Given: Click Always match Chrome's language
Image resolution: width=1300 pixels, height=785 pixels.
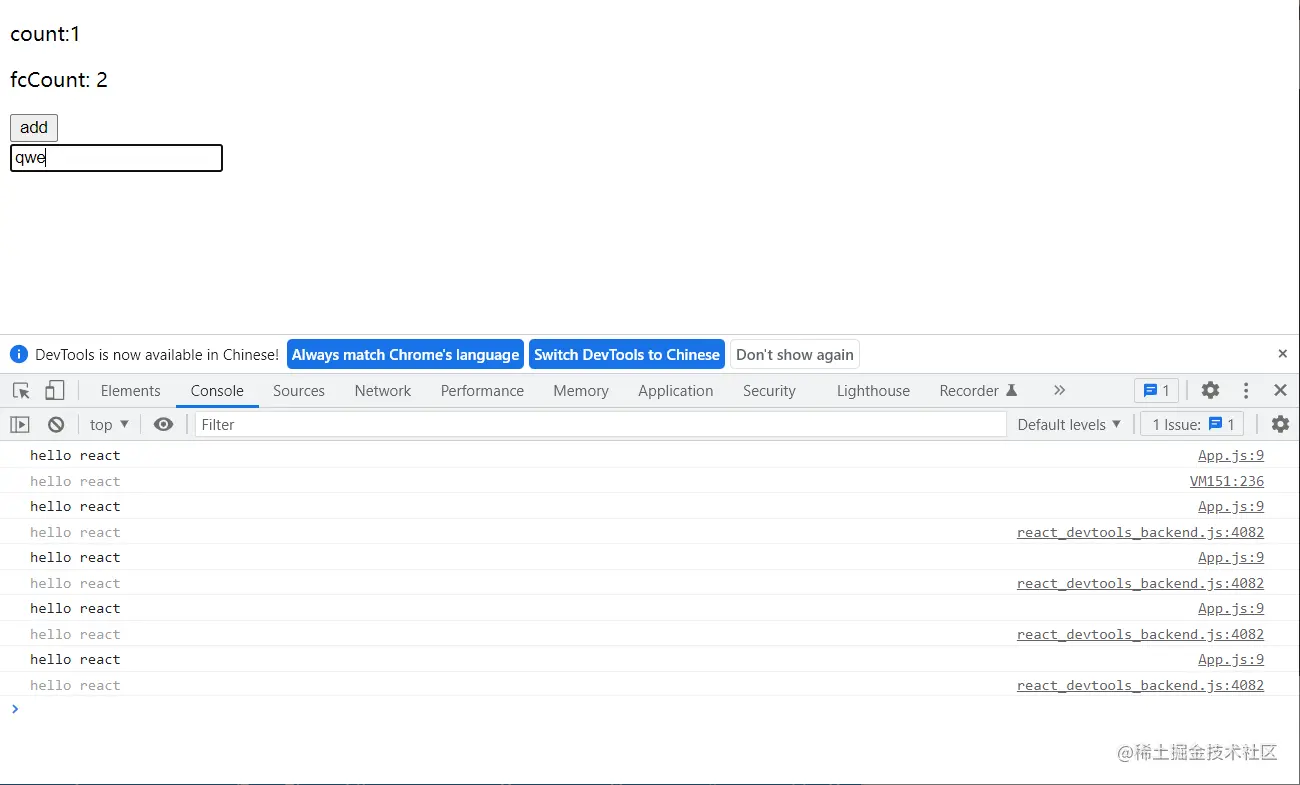Looking at the screenshot, I should (405, 354).
